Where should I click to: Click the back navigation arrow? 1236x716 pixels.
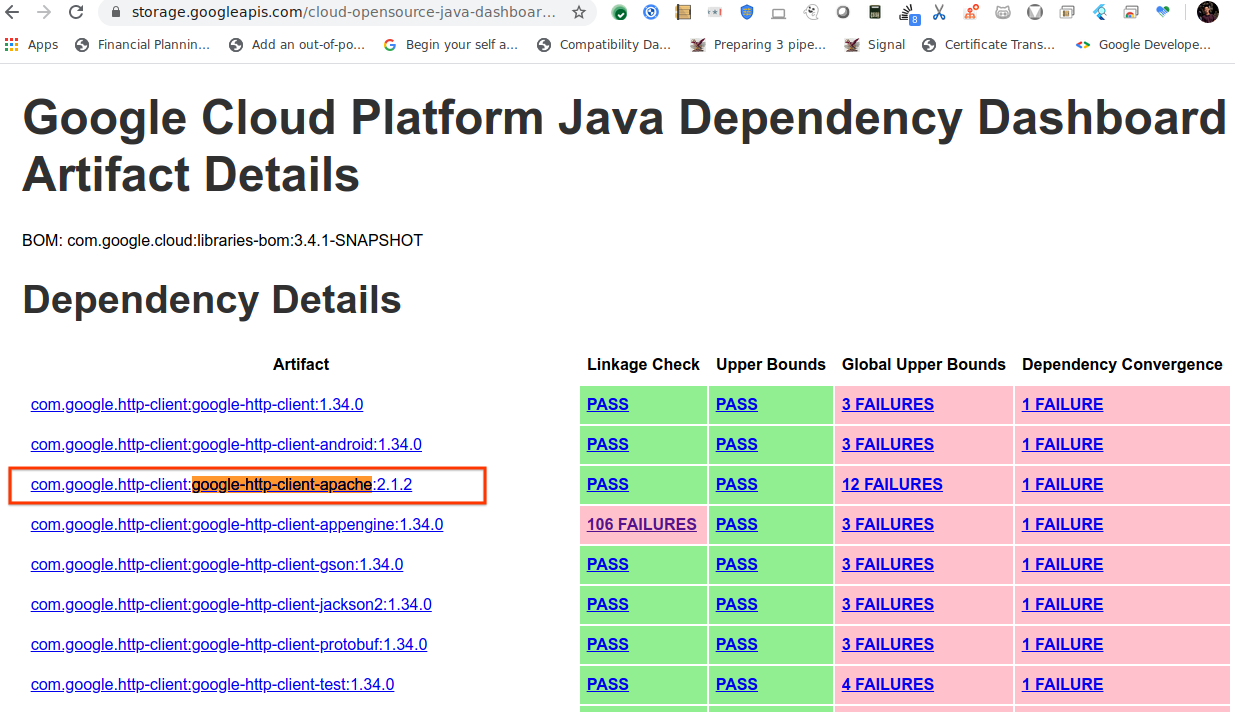pyautogui.click(x=12, y=14)
